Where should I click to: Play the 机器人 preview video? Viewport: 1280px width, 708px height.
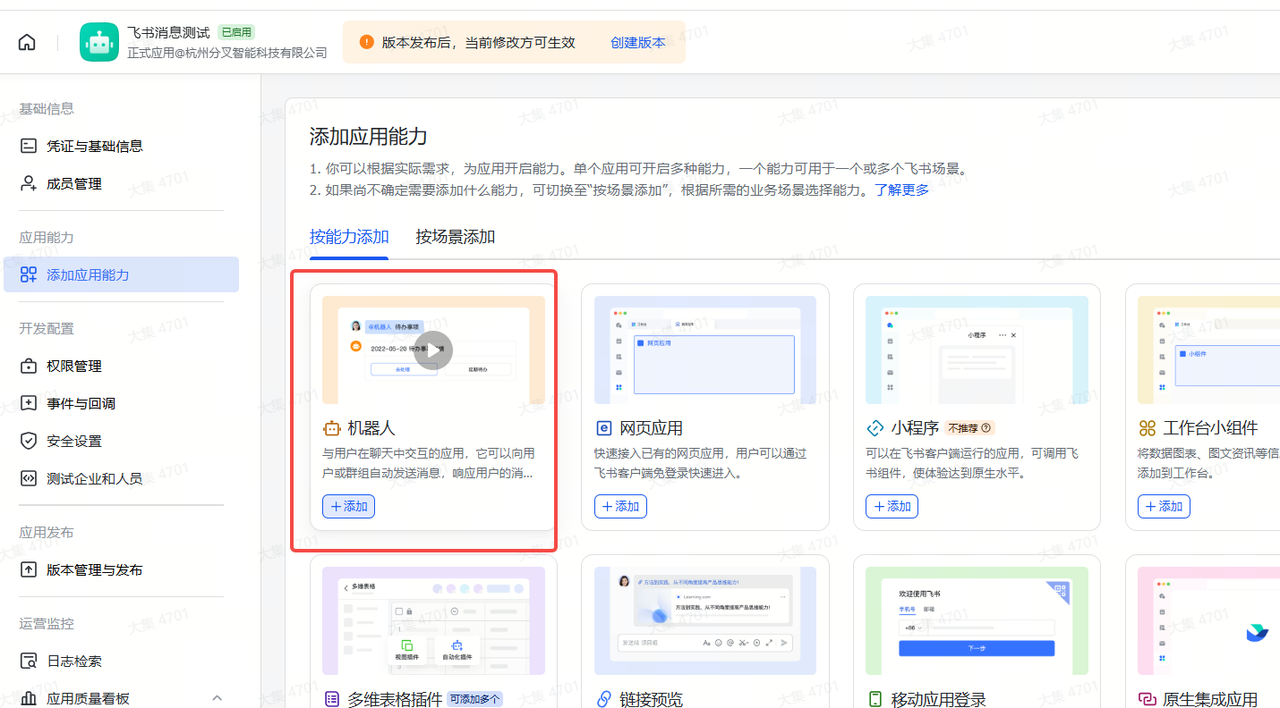point(433,350)
